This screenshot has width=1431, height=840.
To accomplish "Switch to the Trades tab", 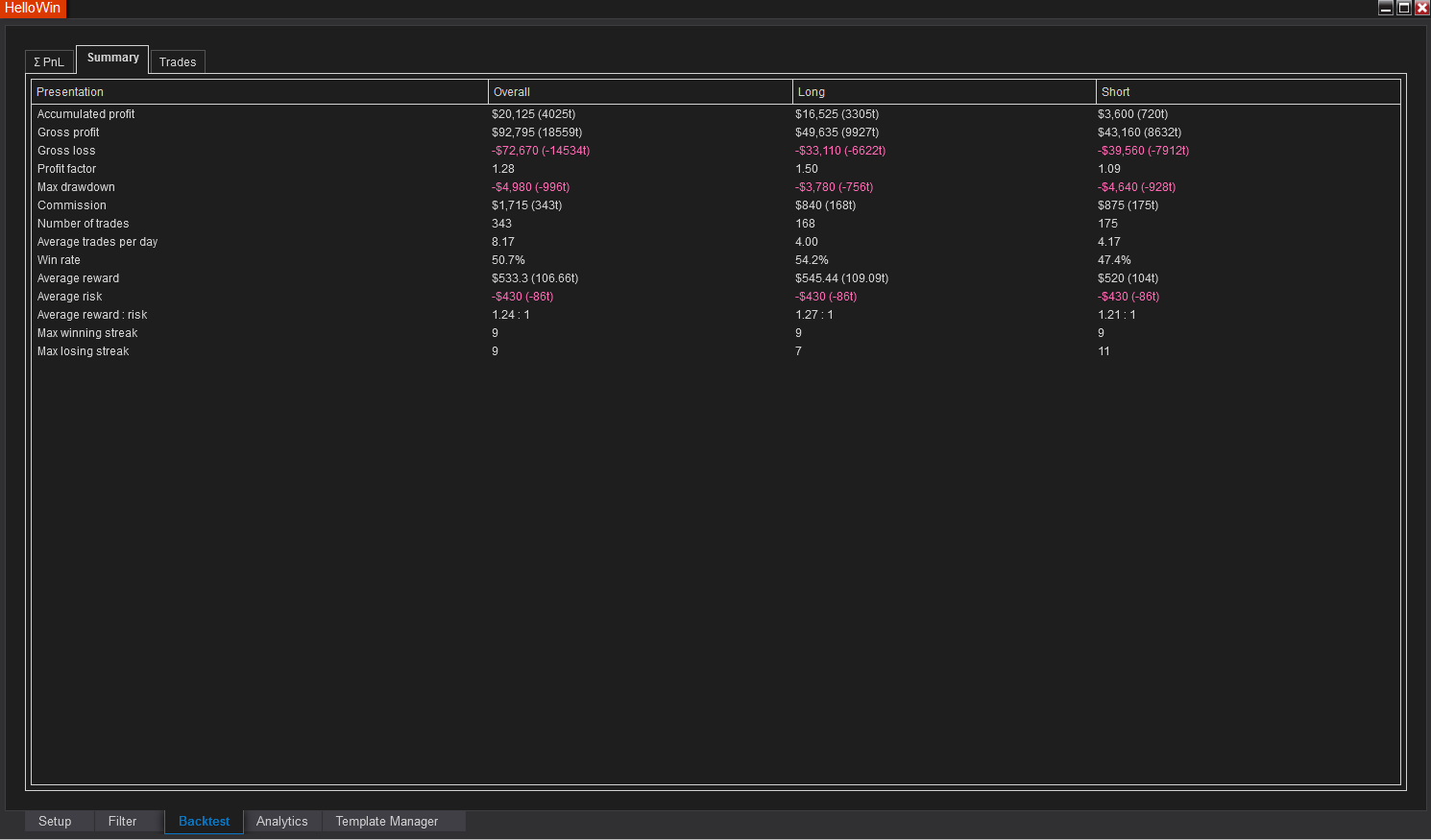I will [x=178, y=62].
